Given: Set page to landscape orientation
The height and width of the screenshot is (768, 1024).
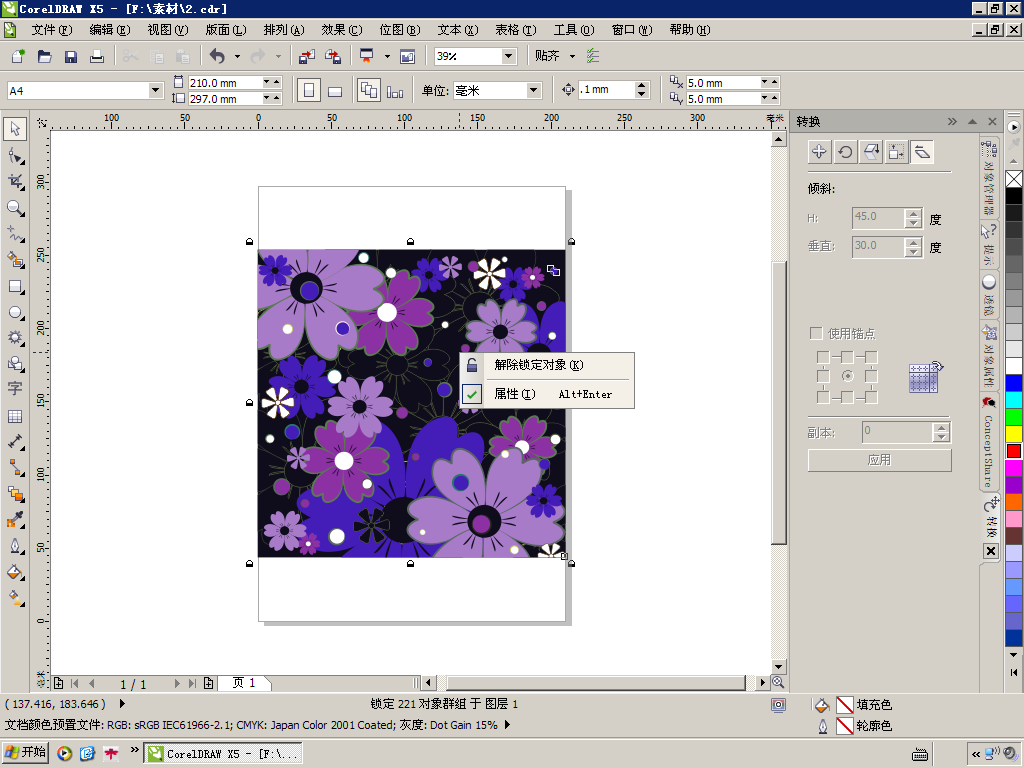Looking at the screenshot, I should [x=335, y=91].
